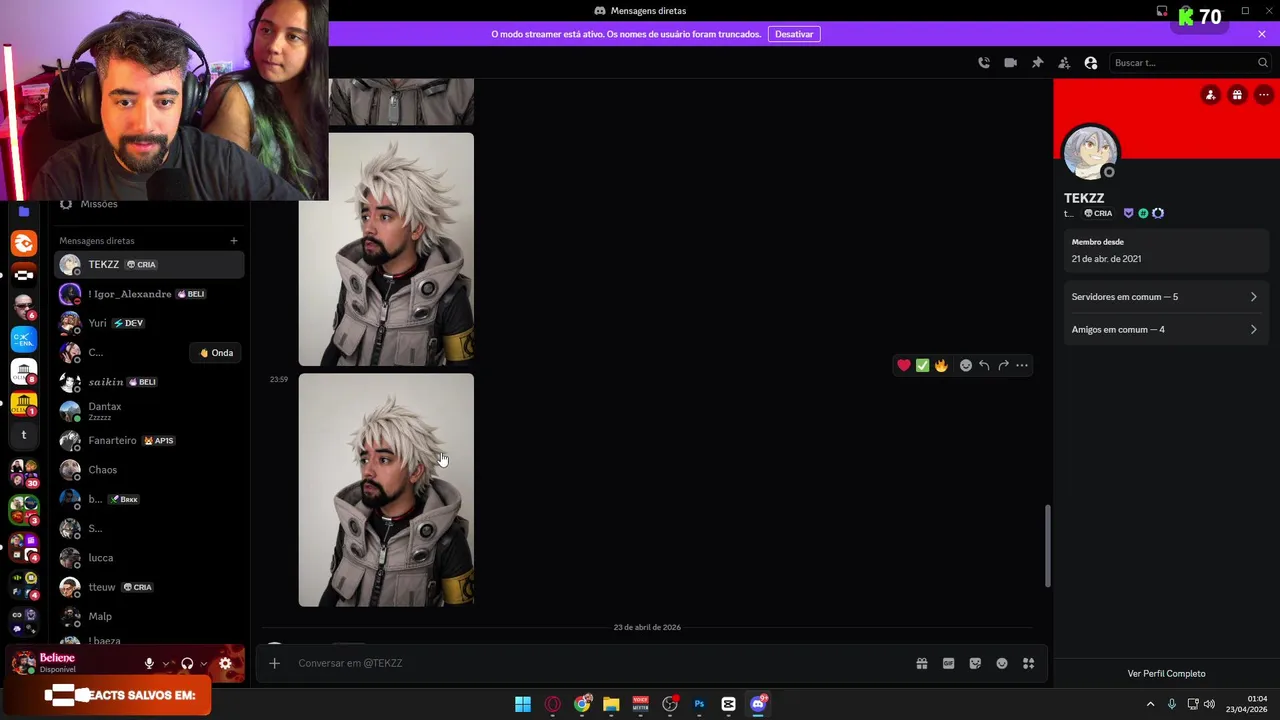Click the TEKZZ profile avatar
The image size is (1280, 720).
coord(1090,153)
